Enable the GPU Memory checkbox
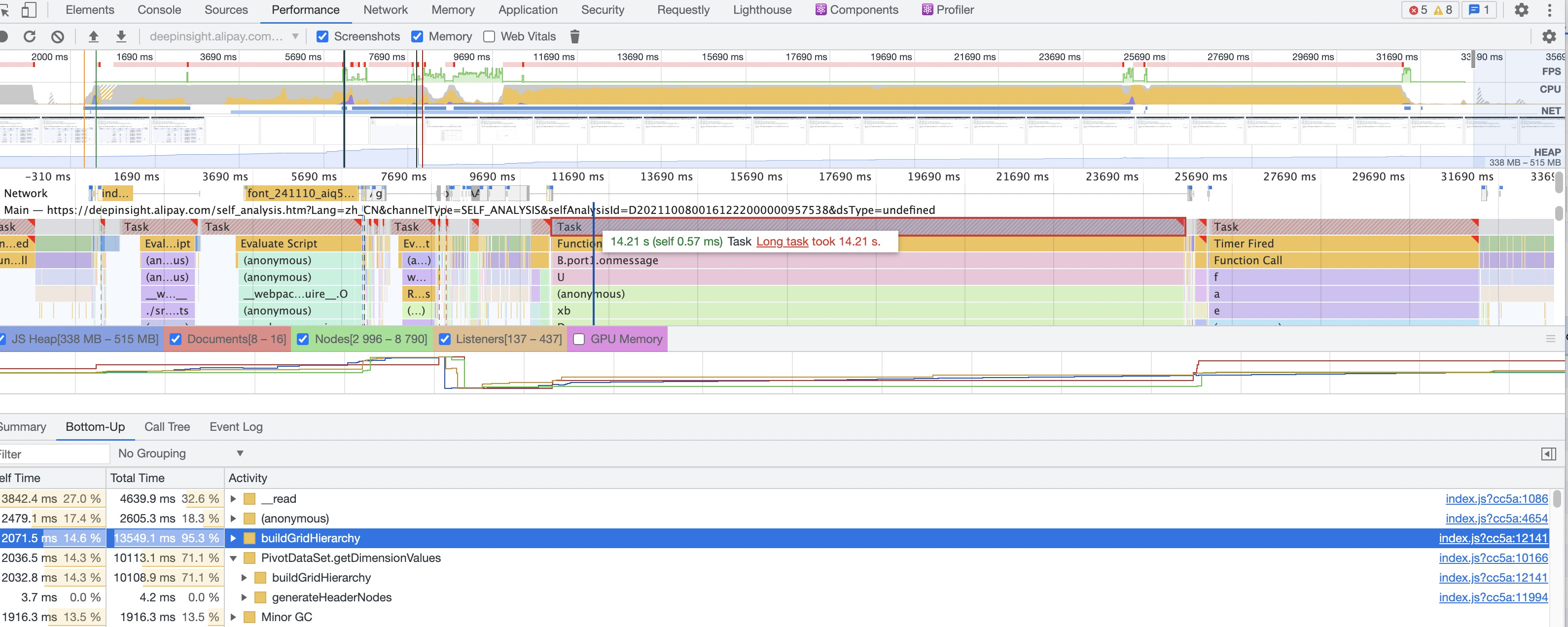Viewport: 1568px width, 627px height. 579,339
